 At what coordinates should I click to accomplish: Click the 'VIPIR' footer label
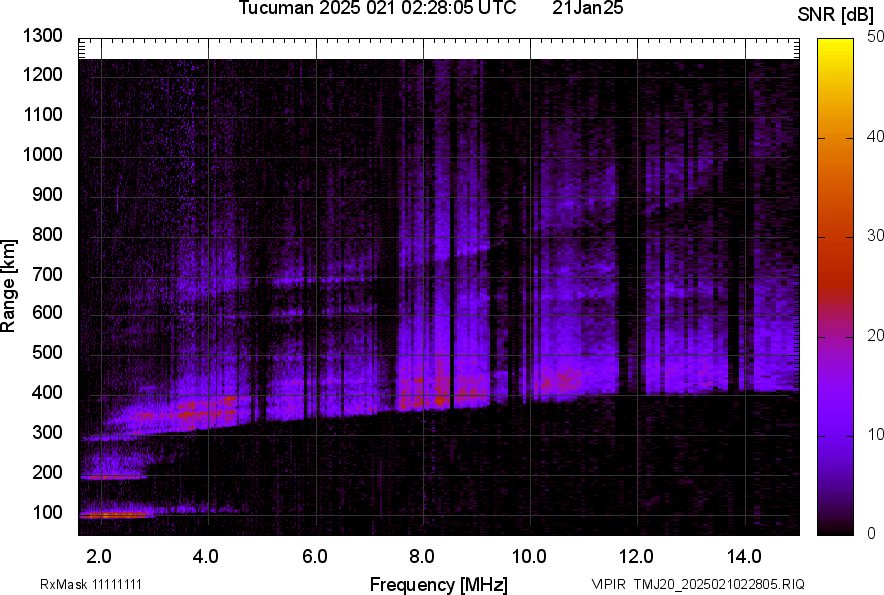point(608,584)
